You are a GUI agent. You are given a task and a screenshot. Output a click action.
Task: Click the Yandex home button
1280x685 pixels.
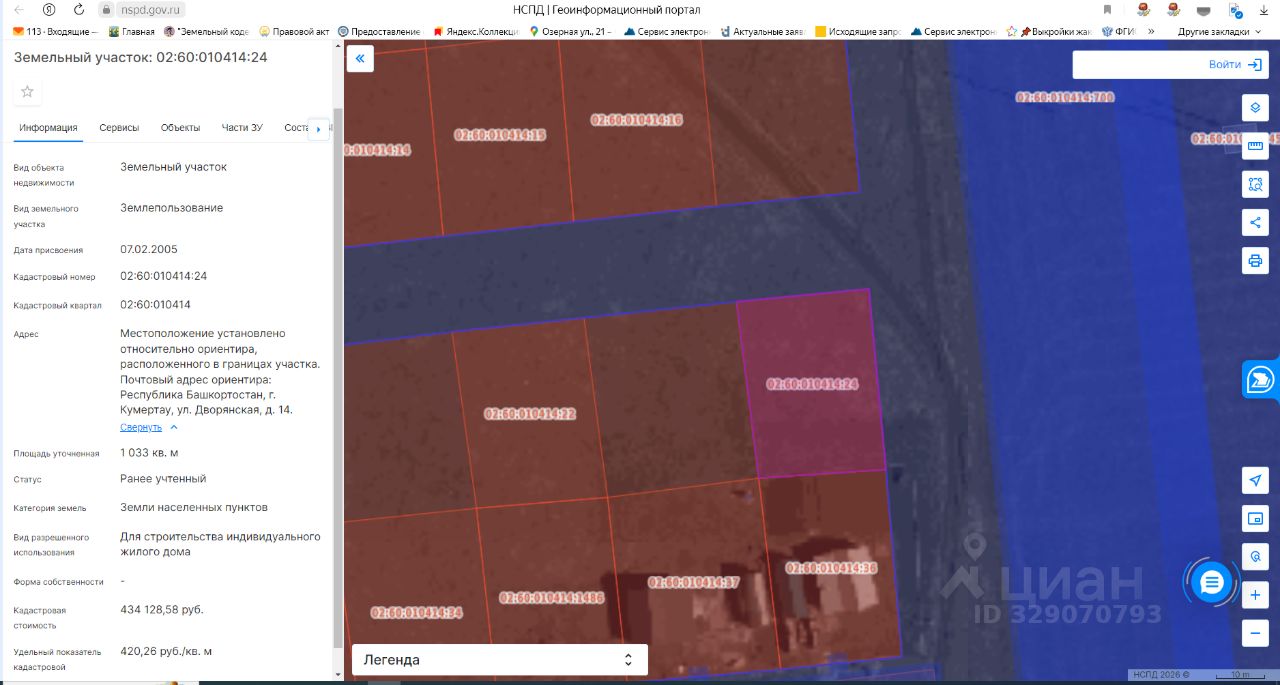click(48, 9)
